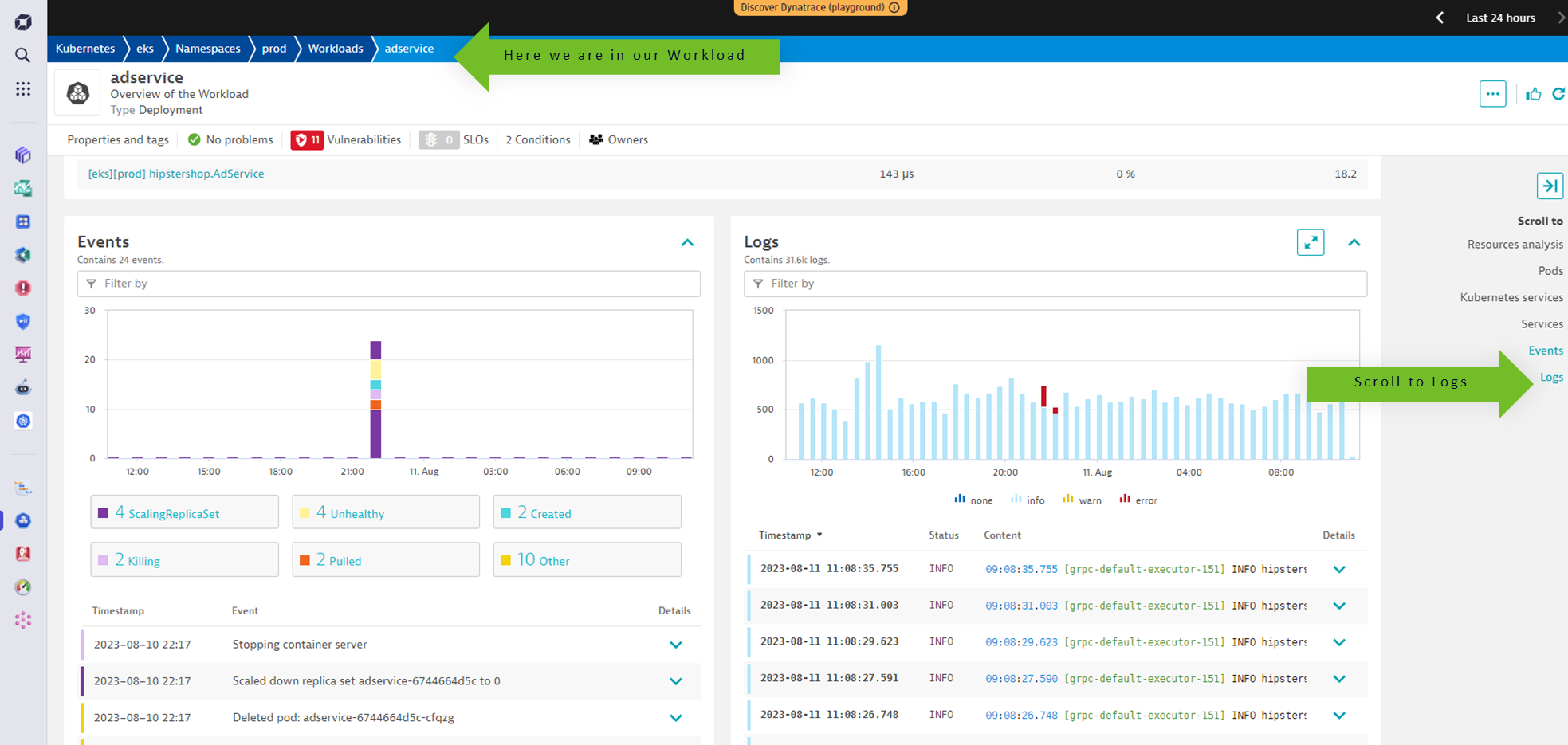Viewport: 1568px width, 745px height.
Task: Expand the Logs panel to full view
Action: pyautogui.click(x=1311, y=242)
